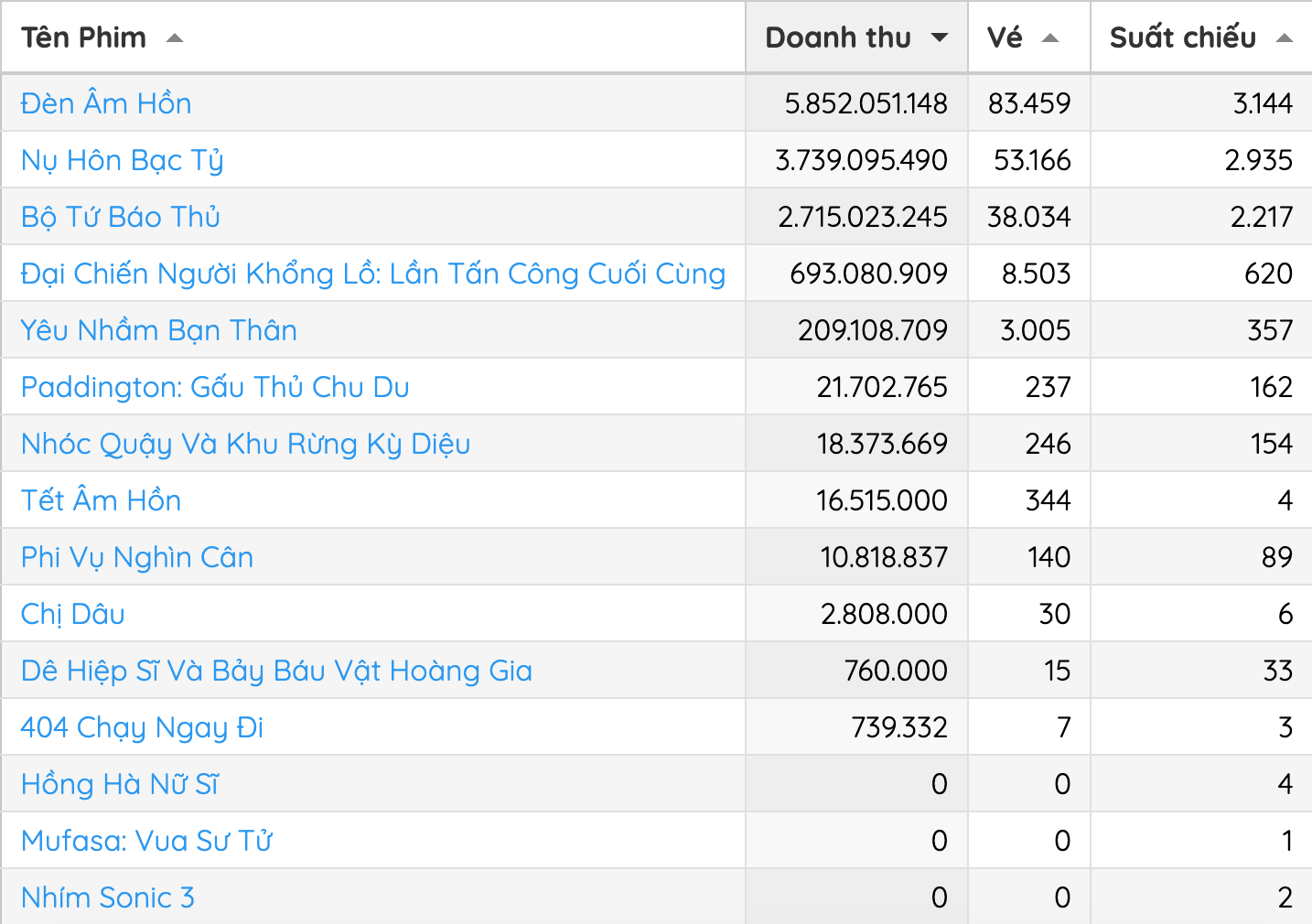Click sort arrow beside Vé header
This screenshot has width=1312, height=924.
coord(1050,38)
